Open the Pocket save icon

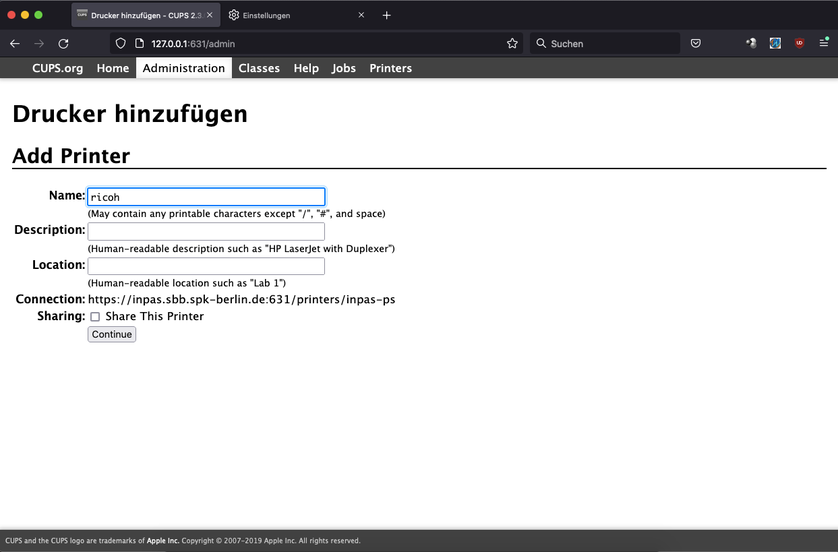[x=696, y=44]
